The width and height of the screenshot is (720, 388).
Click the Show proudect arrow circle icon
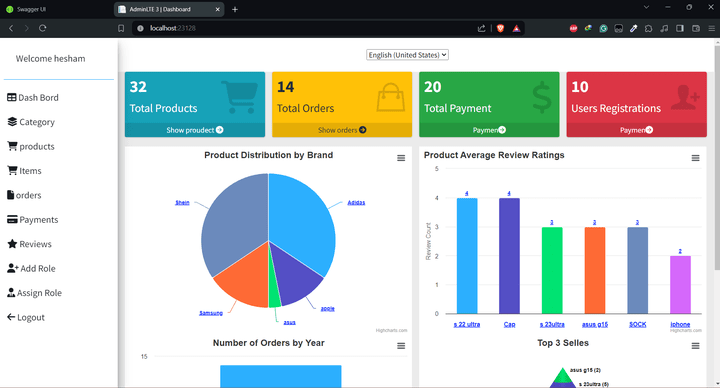click(219, 130)
